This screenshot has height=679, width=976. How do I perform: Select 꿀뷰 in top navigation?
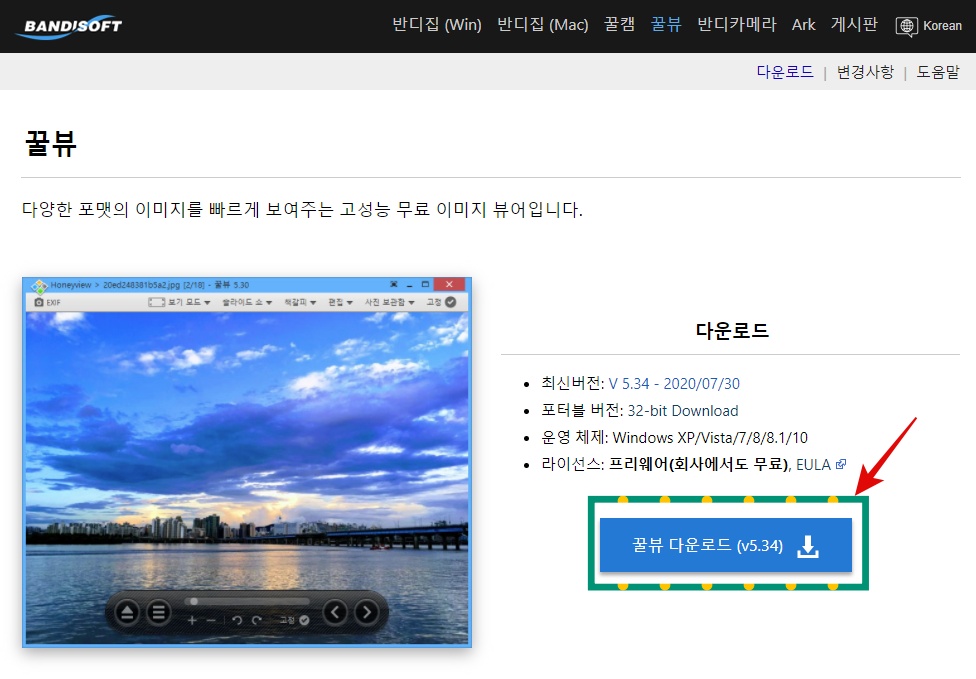pos(666,24)
